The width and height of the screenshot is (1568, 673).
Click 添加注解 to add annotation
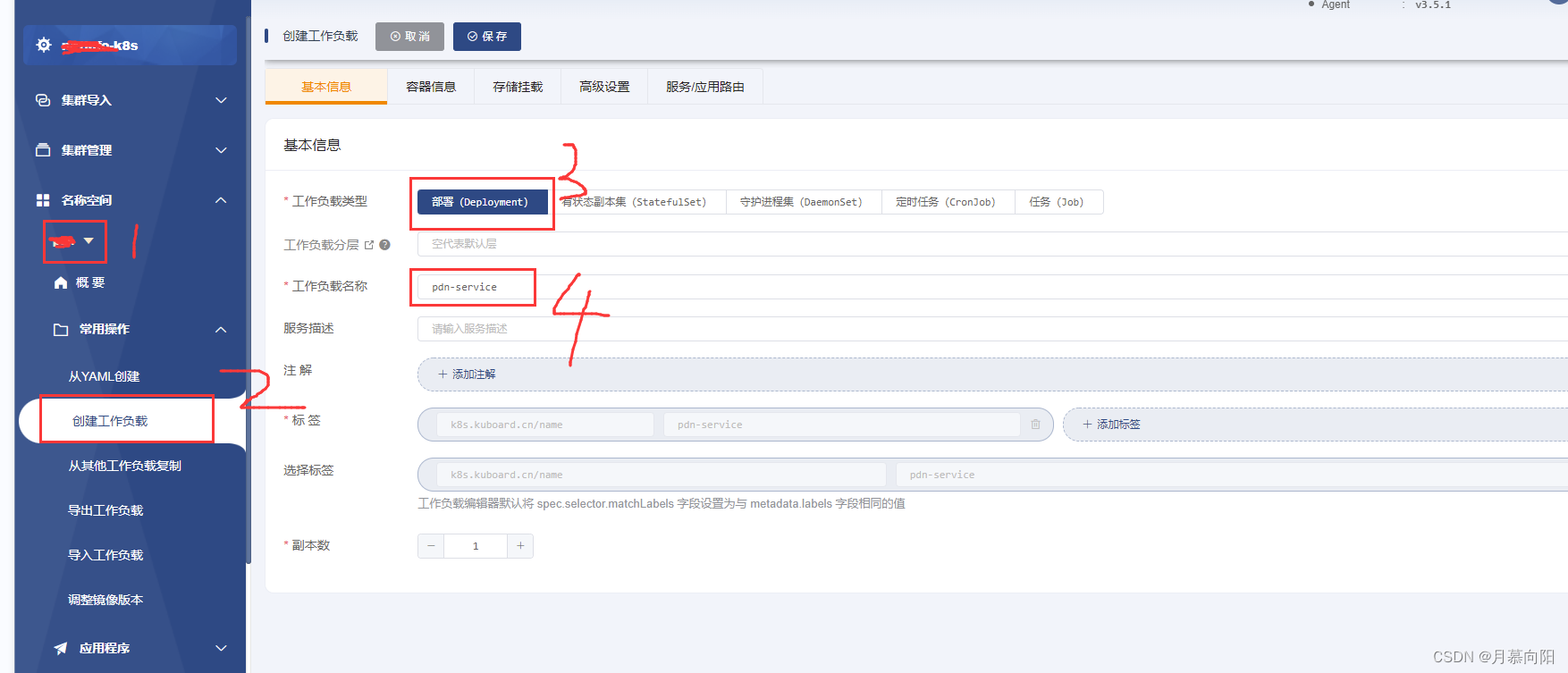click(x=992, y=374)
